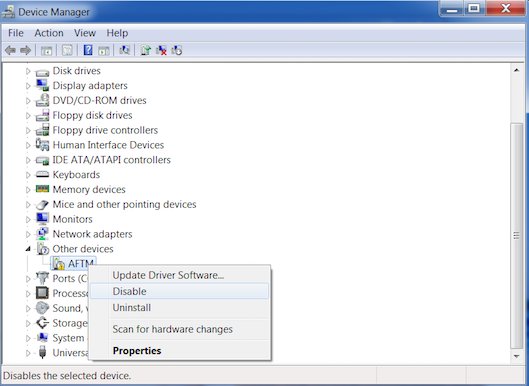Choose Uninstall in the context menu
Image resolution: width=529 pixels, height=386 pixels.
tap(180, 307)
